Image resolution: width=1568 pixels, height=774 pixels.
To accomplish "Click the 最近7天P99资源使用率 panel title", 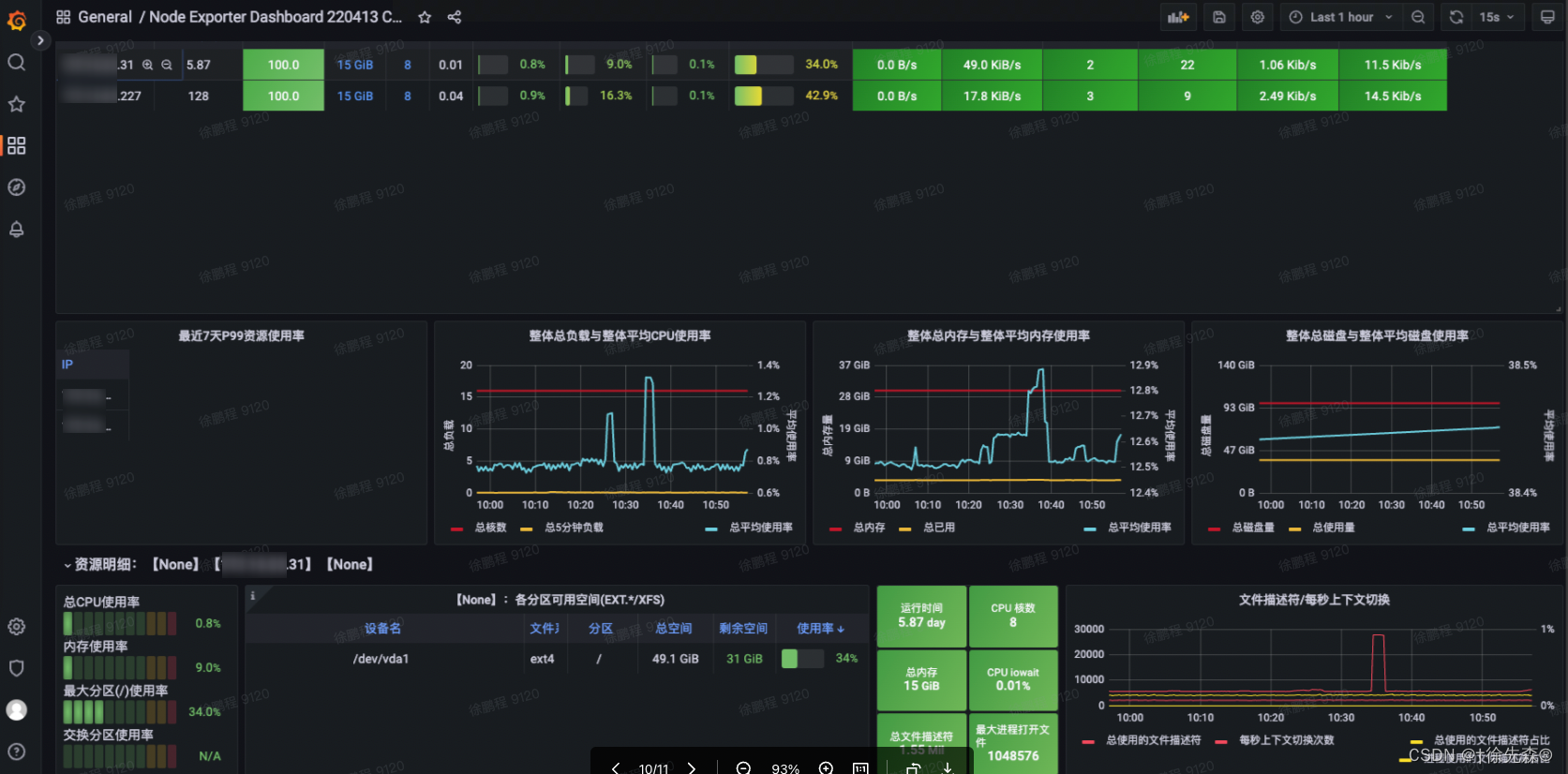I will 242,335.
